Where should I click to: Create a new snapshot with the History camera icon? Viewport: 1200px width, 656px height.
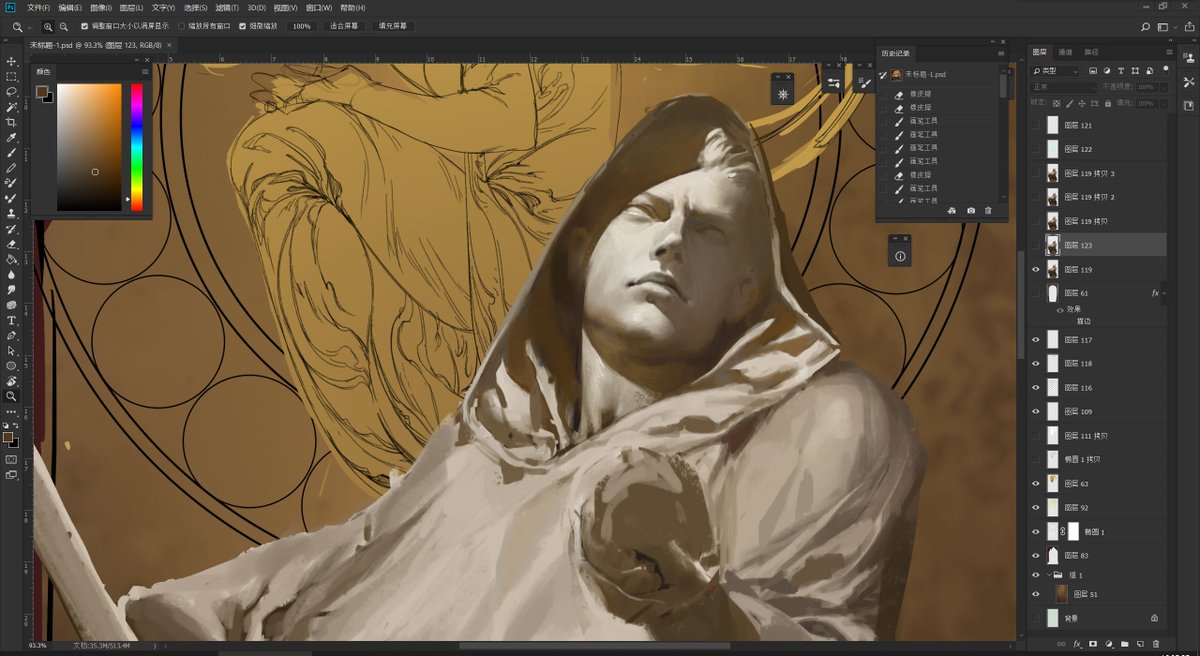970,211
